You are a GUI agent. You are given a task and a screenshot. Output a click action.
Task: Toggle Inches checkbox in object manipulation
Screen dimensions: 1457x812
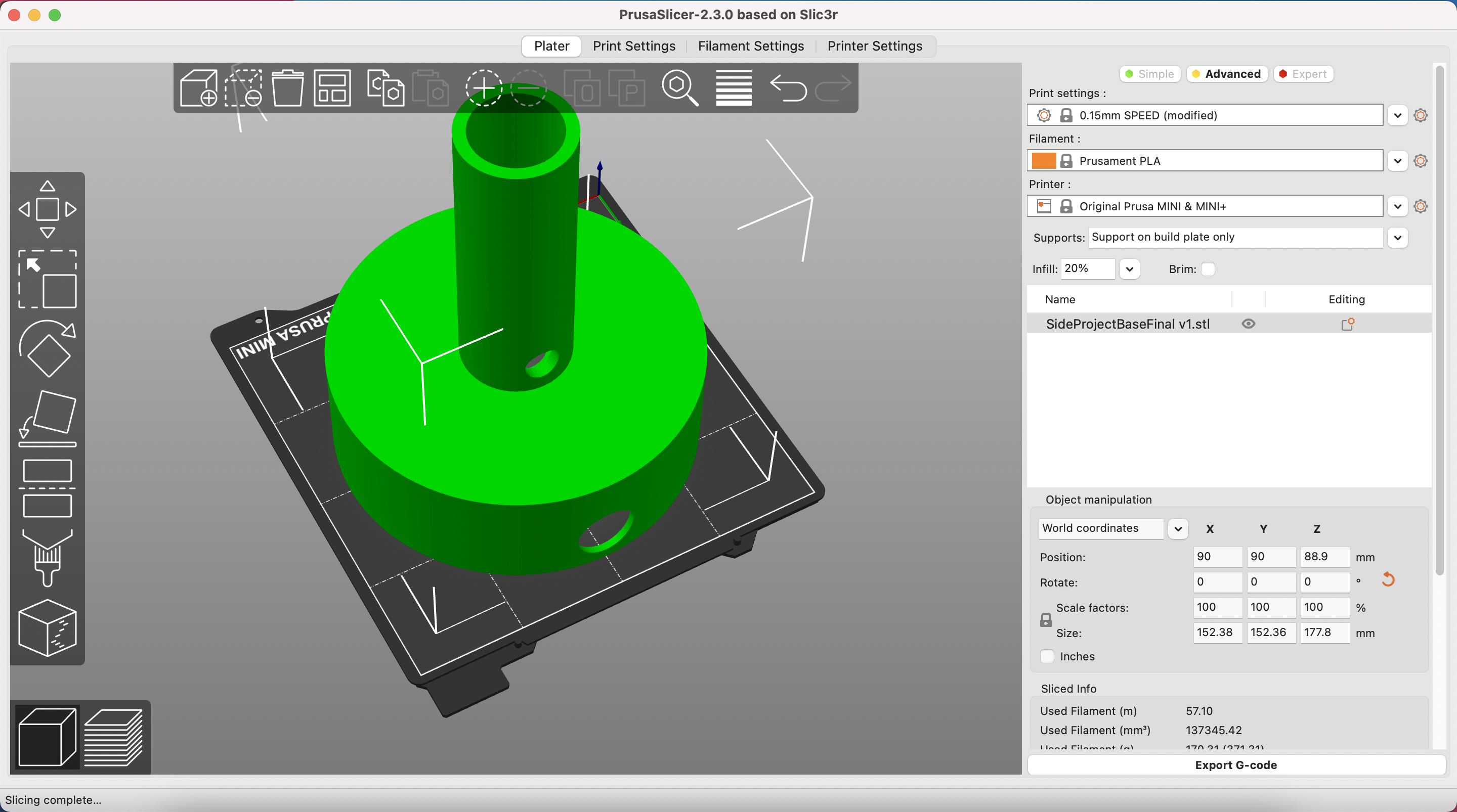point(1047,656)
